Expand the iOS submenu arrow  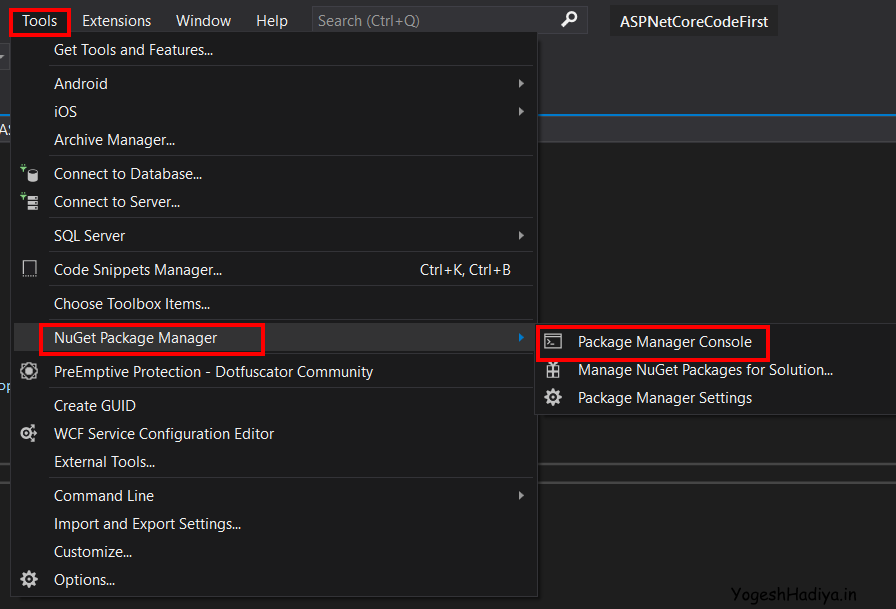coord(521,112)
